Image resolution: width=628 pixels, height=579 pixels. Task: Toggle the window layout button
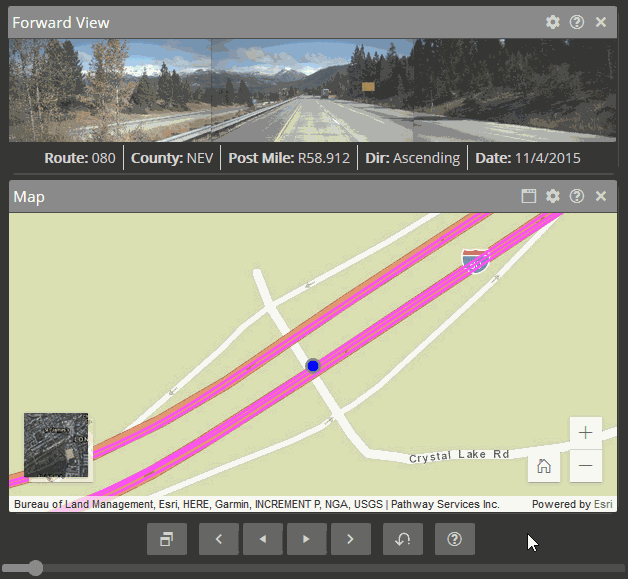point(167,539)
